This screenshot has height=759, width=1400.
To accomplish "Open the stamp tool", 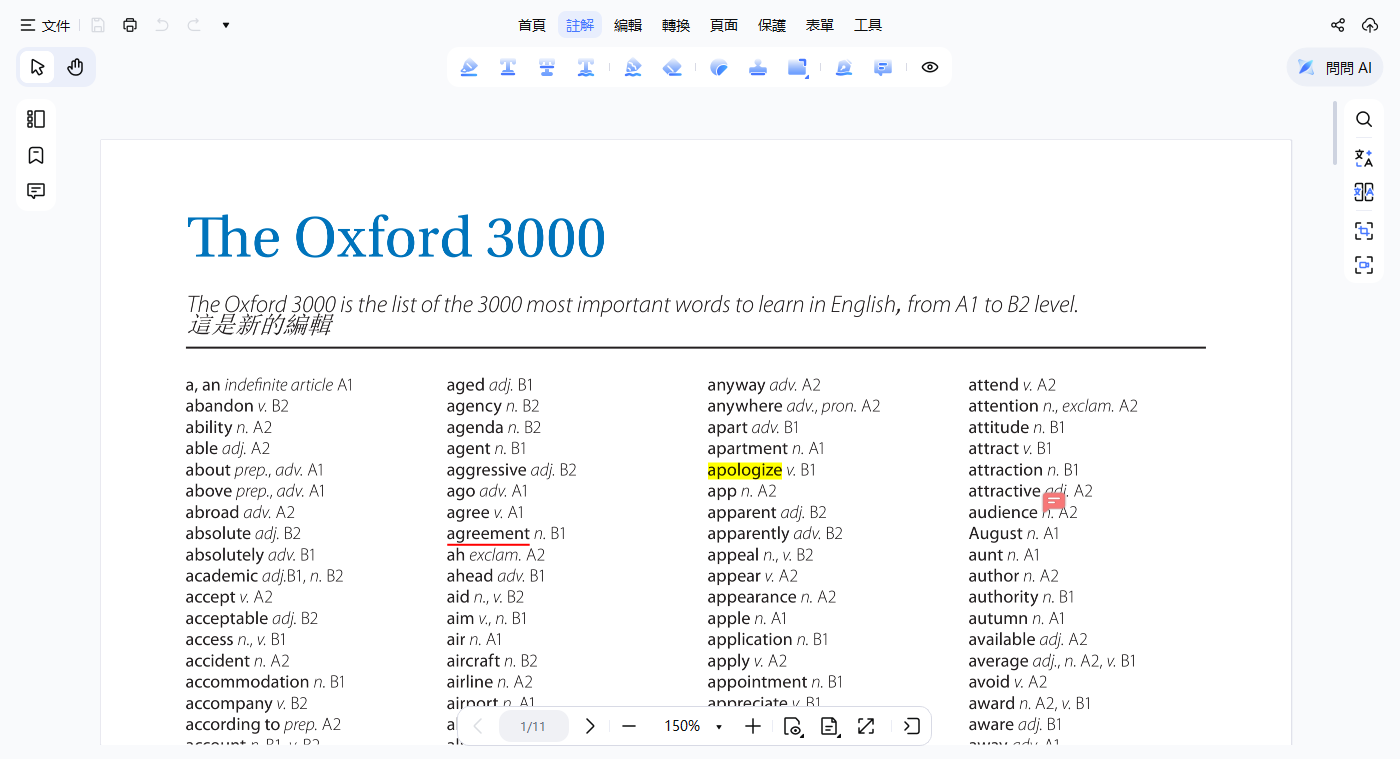I will pos(758,67).
